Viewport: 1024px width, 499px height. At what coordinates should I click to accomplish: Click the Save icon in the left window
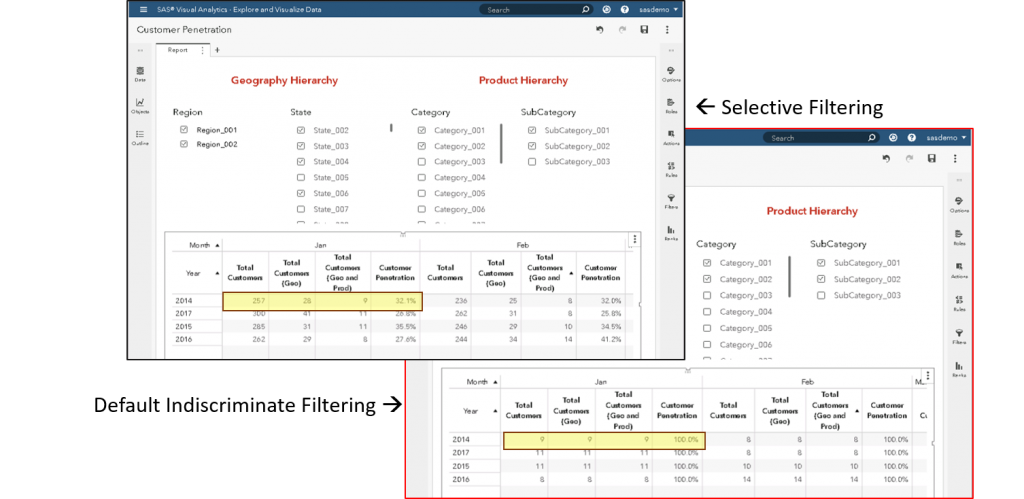pos(644,30)
